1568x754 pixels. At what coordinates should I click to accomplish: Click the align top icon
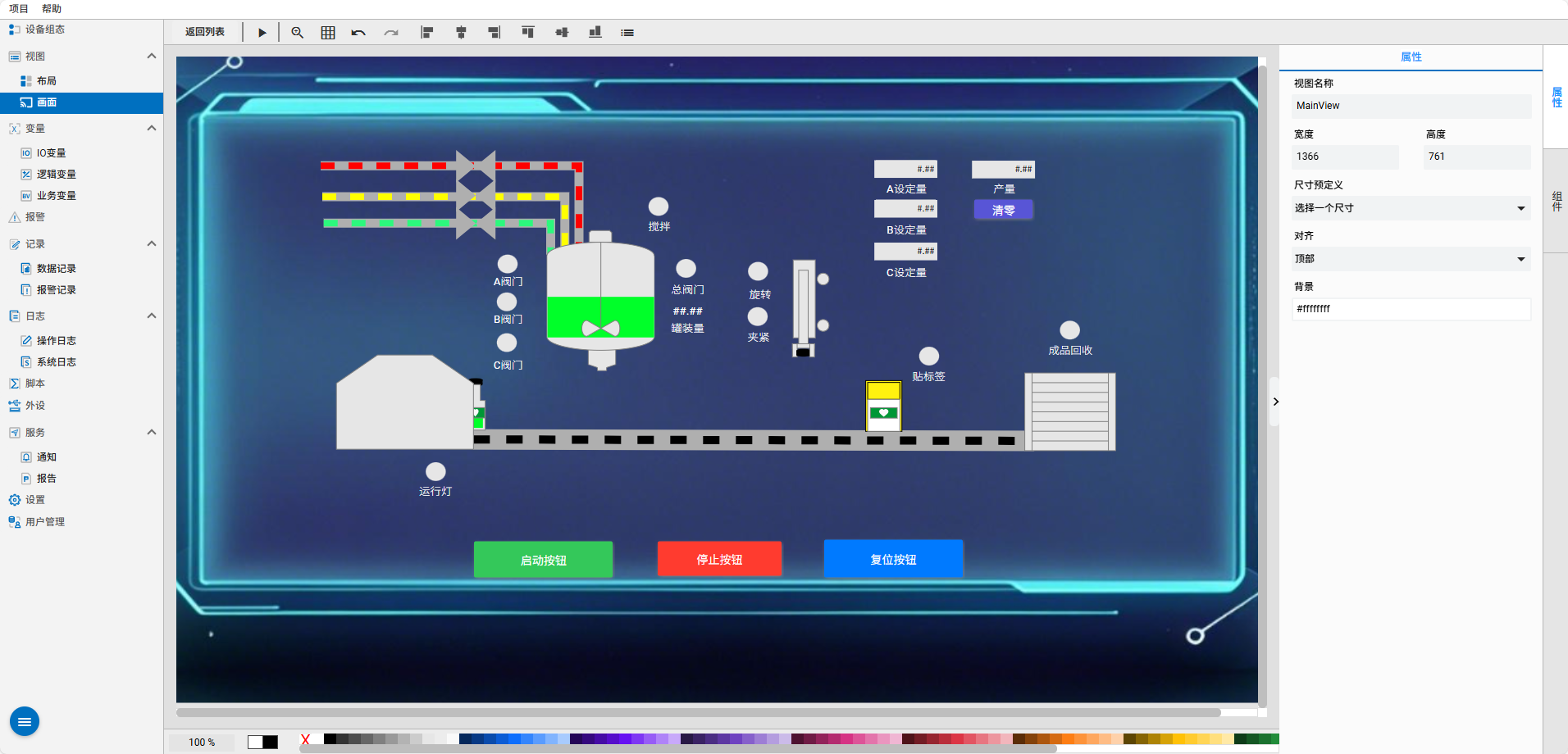pos(528,32)
